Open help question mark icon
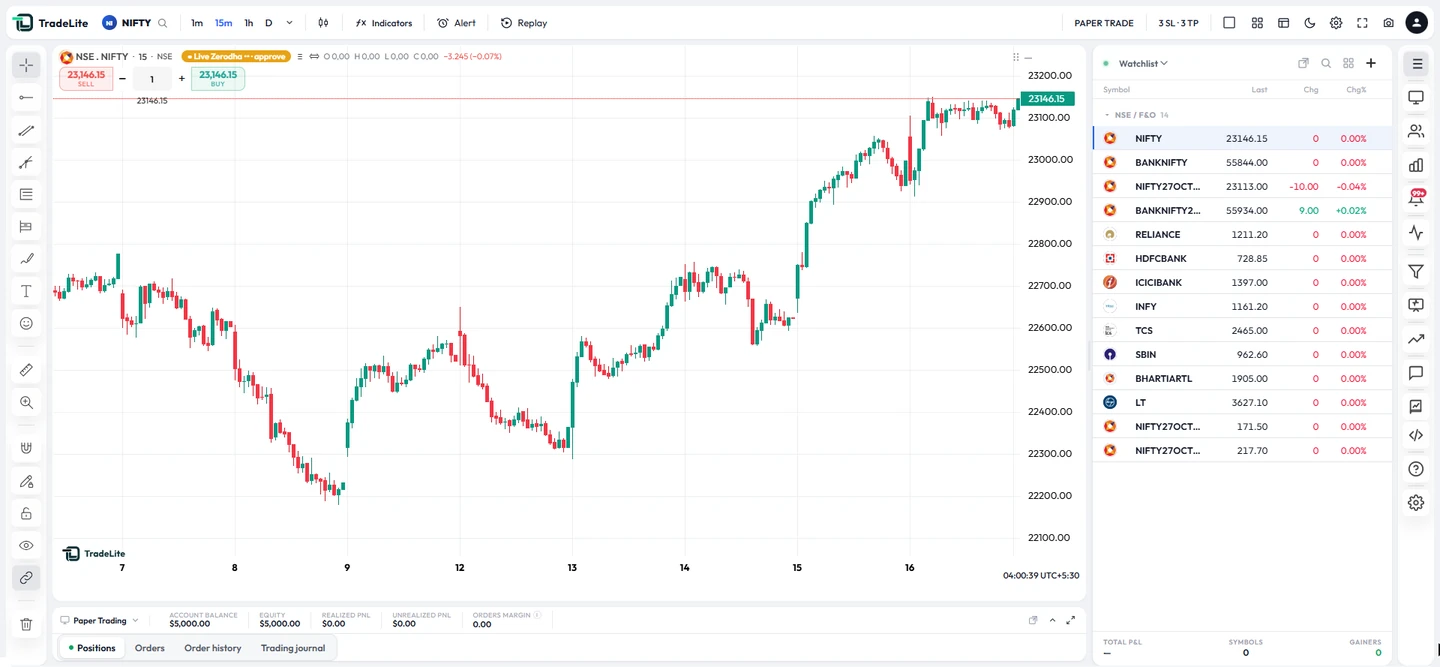 tap(1416, 469)
